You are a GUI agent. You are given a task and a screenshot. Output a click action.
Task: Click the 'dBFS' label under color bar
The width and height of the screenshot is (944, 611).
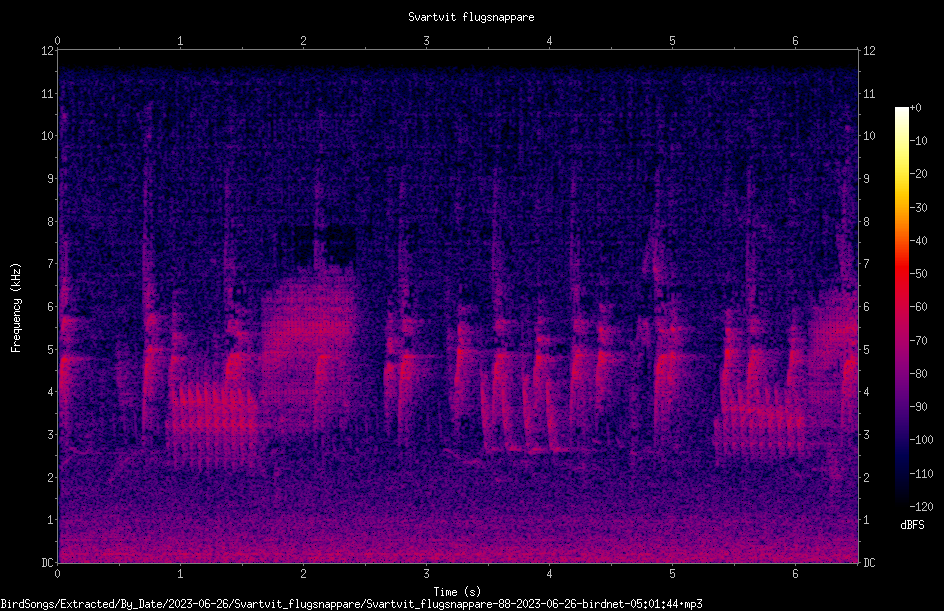point(912,525)
